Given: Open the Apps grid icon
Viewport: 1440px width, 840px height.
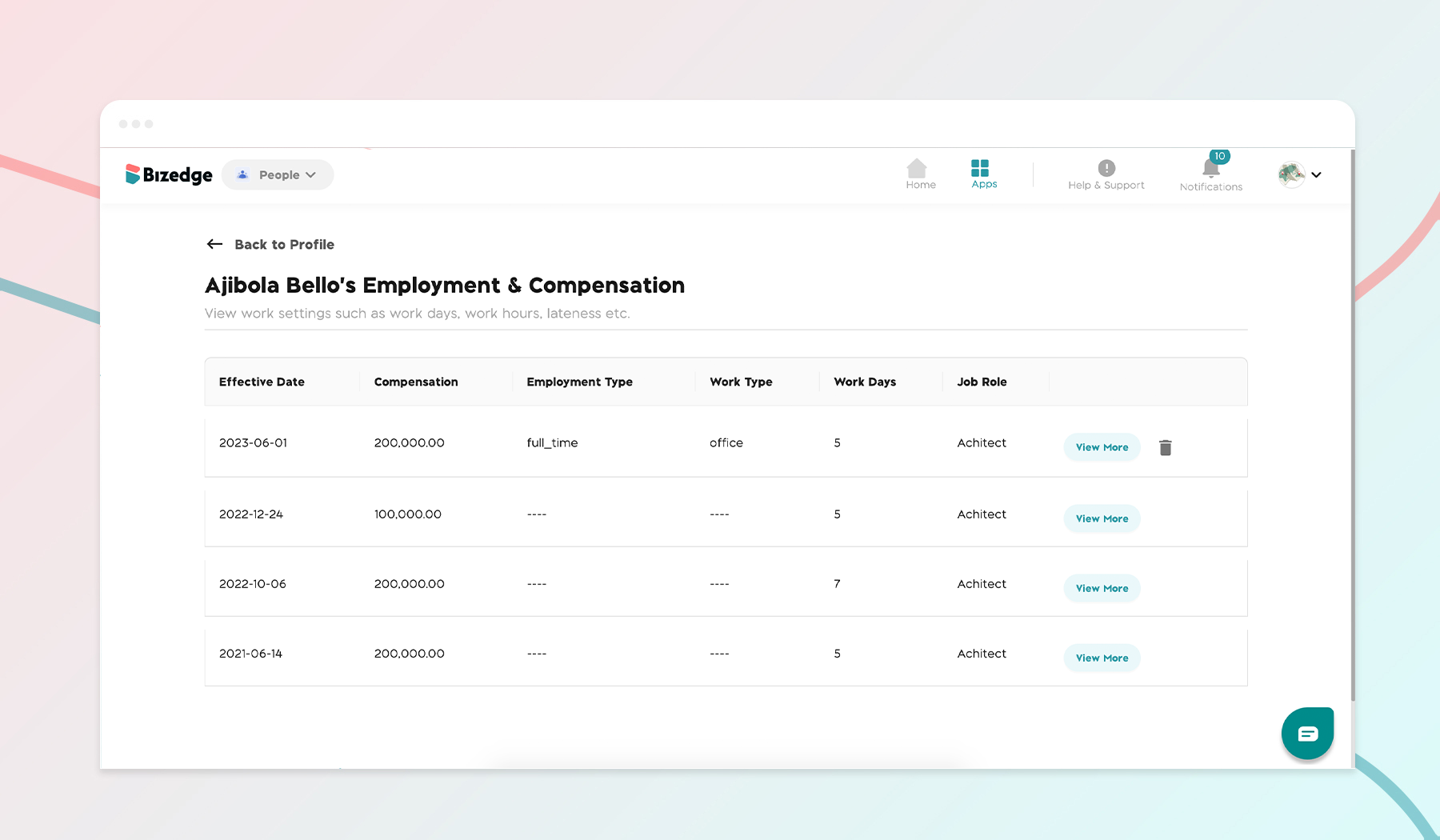Looking at the screenshot, I should (982, 169).
